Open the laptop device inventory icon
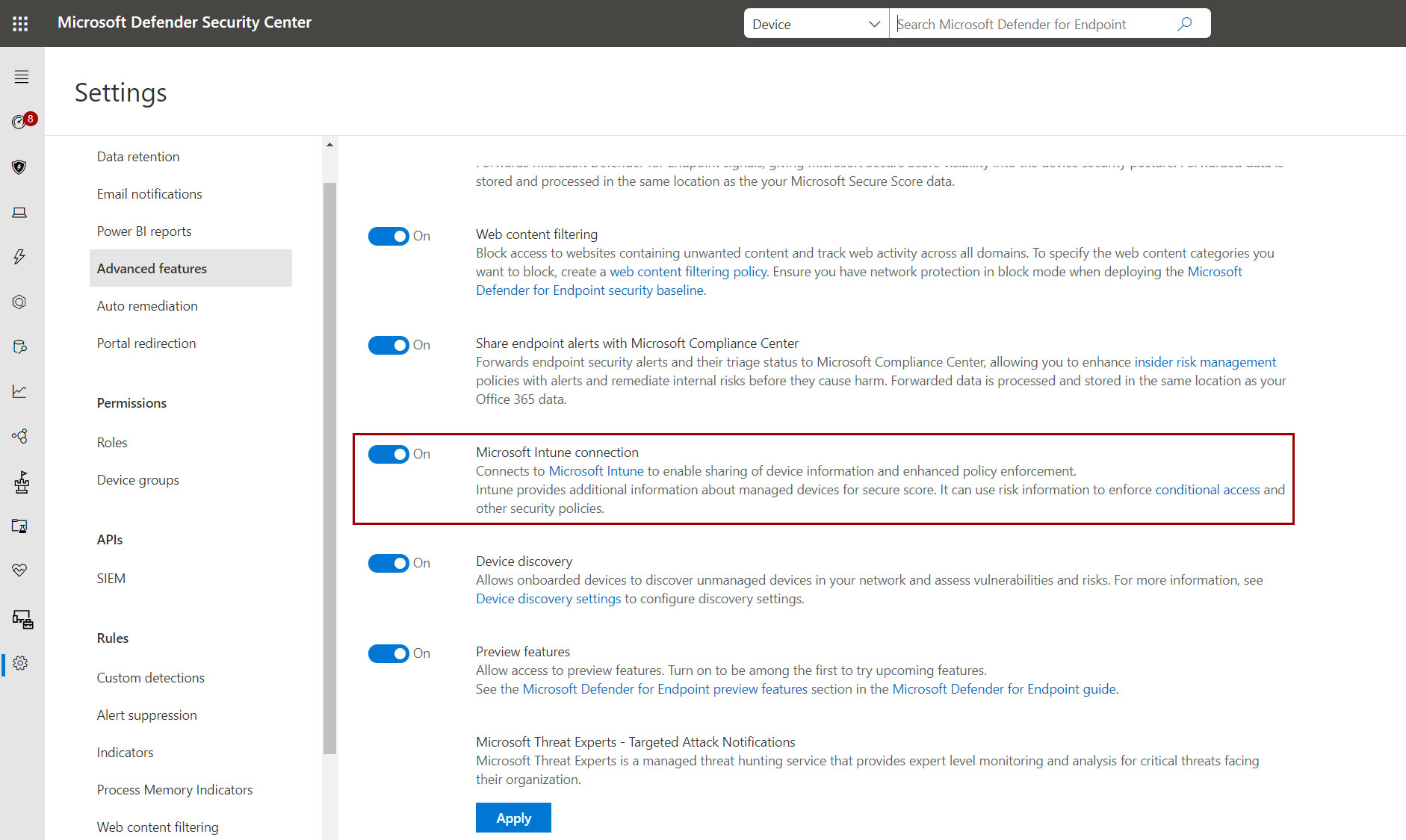The width and height of the screenshot is (1406, 840). coord(19,213)
